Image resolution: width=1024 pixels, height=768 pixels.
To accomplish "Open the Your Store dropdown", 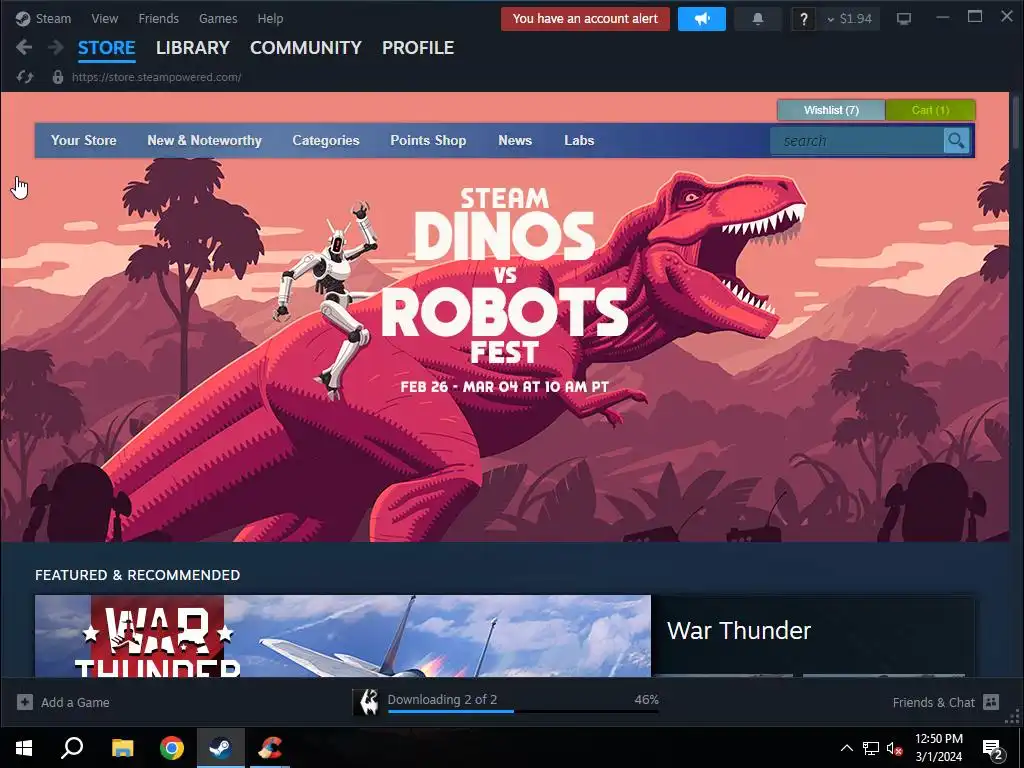I will [x=84, y=140].
